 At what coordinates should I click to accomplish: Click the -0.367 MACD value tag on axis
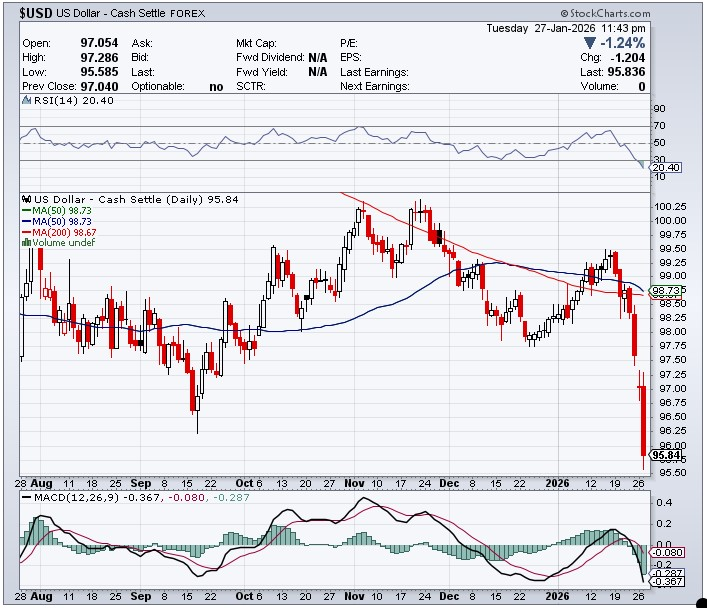(x=668, y=582)
